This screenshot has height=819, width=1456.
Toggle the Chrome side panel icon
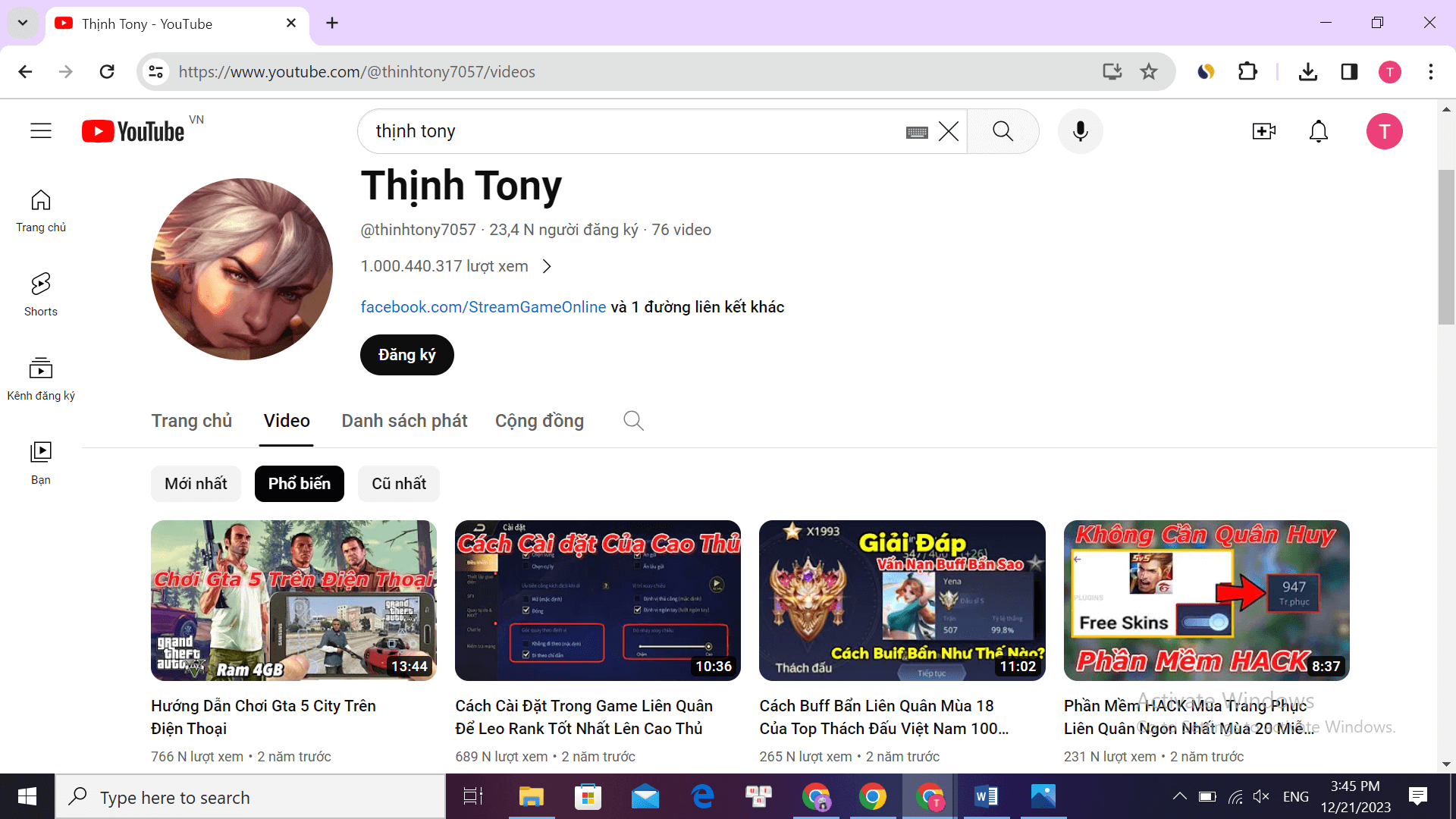pyautogui.click(x=1349, y=71)
